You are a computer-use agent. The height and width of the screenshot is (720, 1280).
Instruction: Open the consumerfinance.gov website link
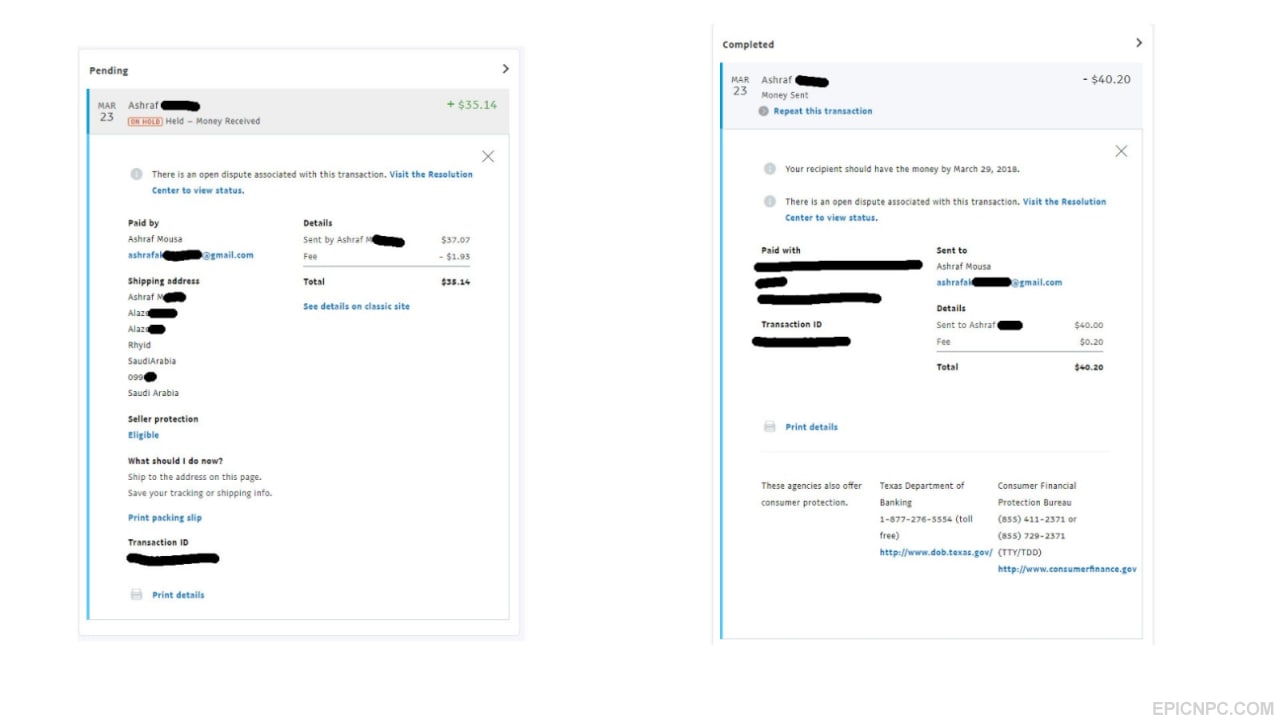[x=1067, y=569]
